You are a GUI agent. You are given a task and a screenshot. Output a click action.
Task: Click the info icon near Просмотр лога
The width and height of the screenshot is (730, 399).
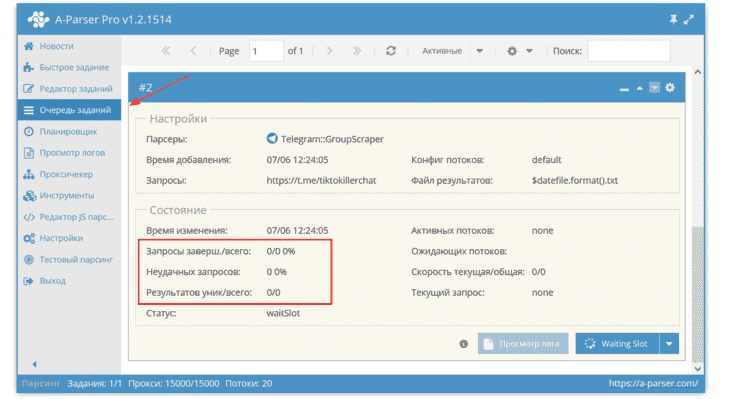464,344
